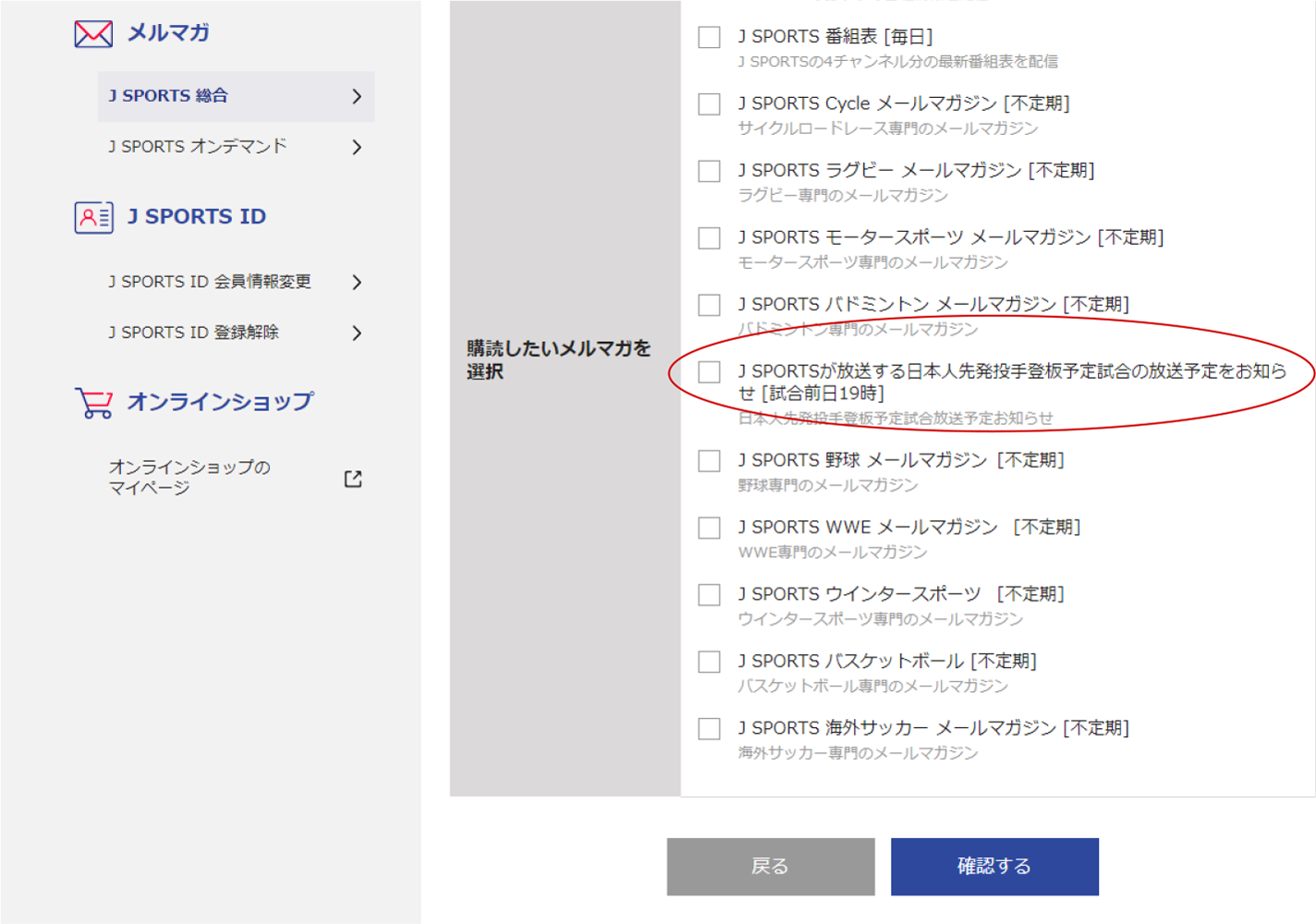Click the 購読したいメルマガを選択 label
Image resolution: width=1316 pixels, height=924 pixels.
[x=558, y=359]
